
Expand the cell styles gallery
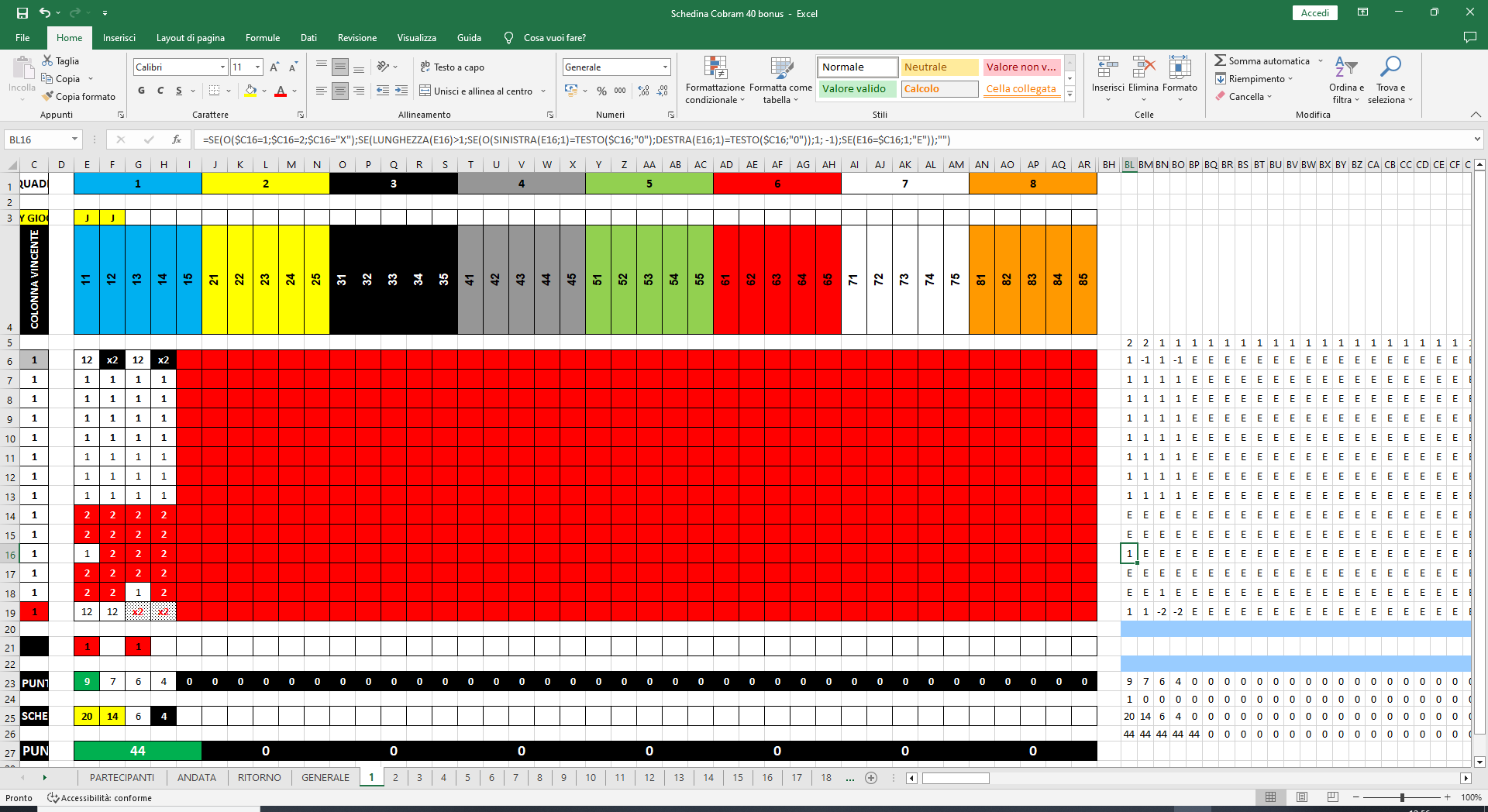tap(1070, 95)
